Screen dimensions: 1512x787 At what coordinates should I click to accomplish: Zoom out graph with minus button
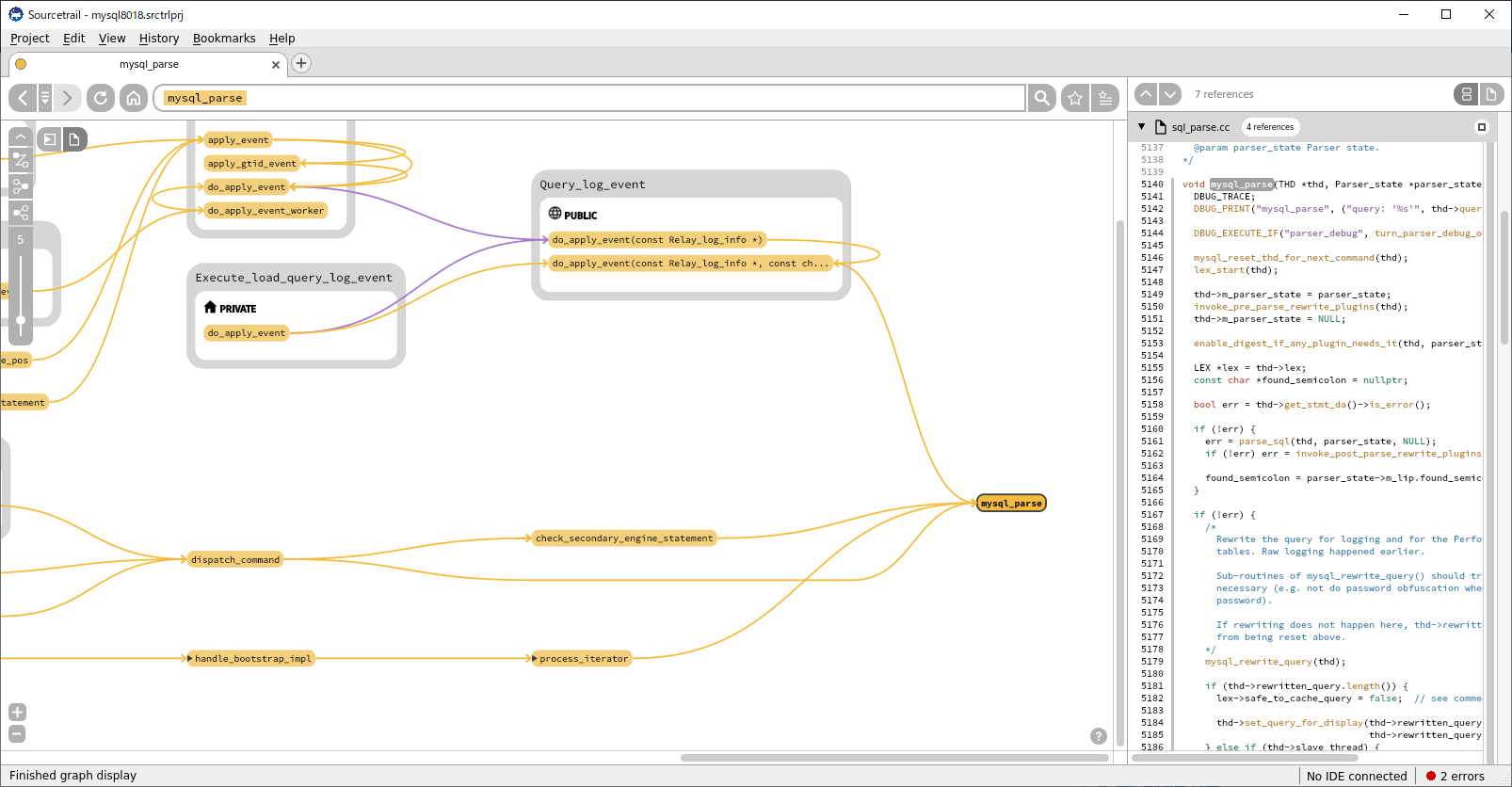coord(17,734)
